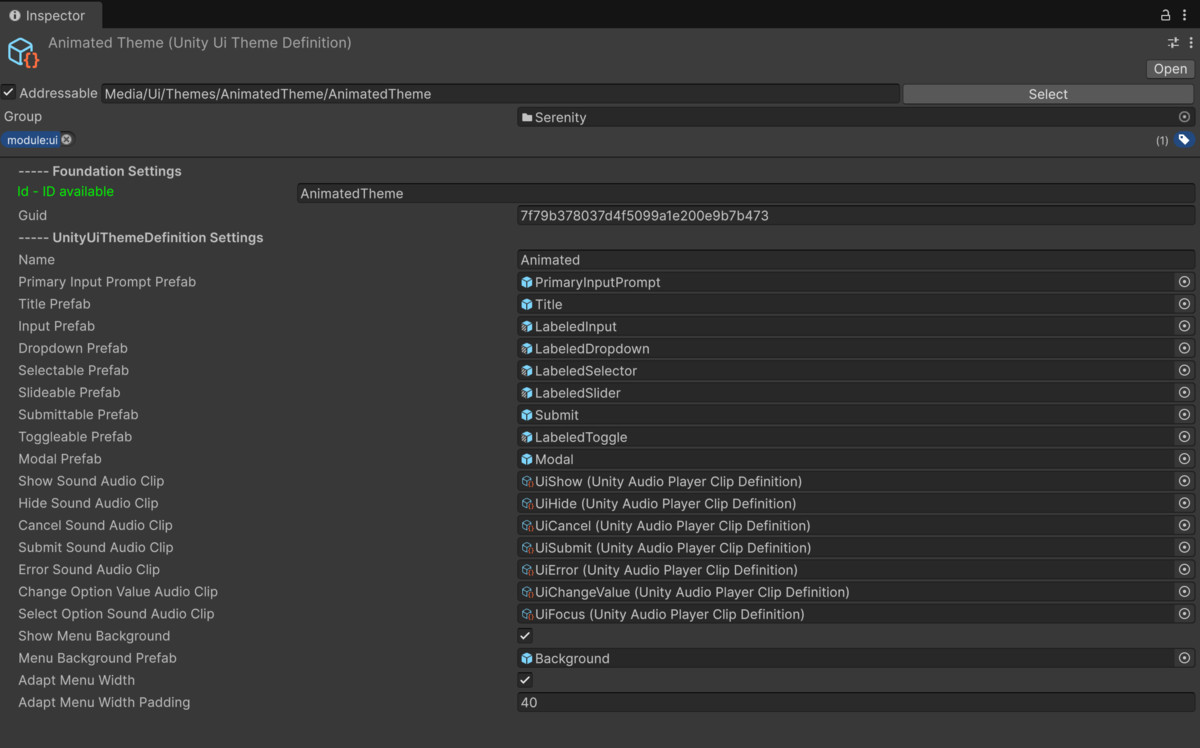Open object picker for UiCancel clip
The image size is (1200, 748).
click(1185, 525)
